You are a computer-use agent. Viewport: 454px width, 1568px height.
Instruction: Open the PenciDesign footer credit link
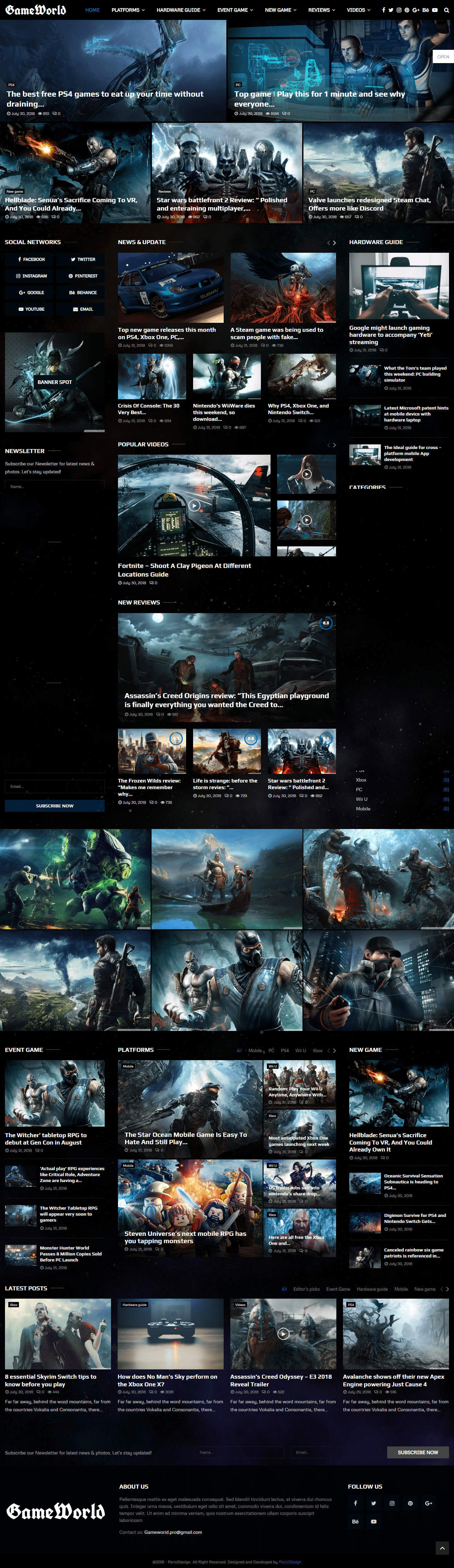pos(289,1562)
